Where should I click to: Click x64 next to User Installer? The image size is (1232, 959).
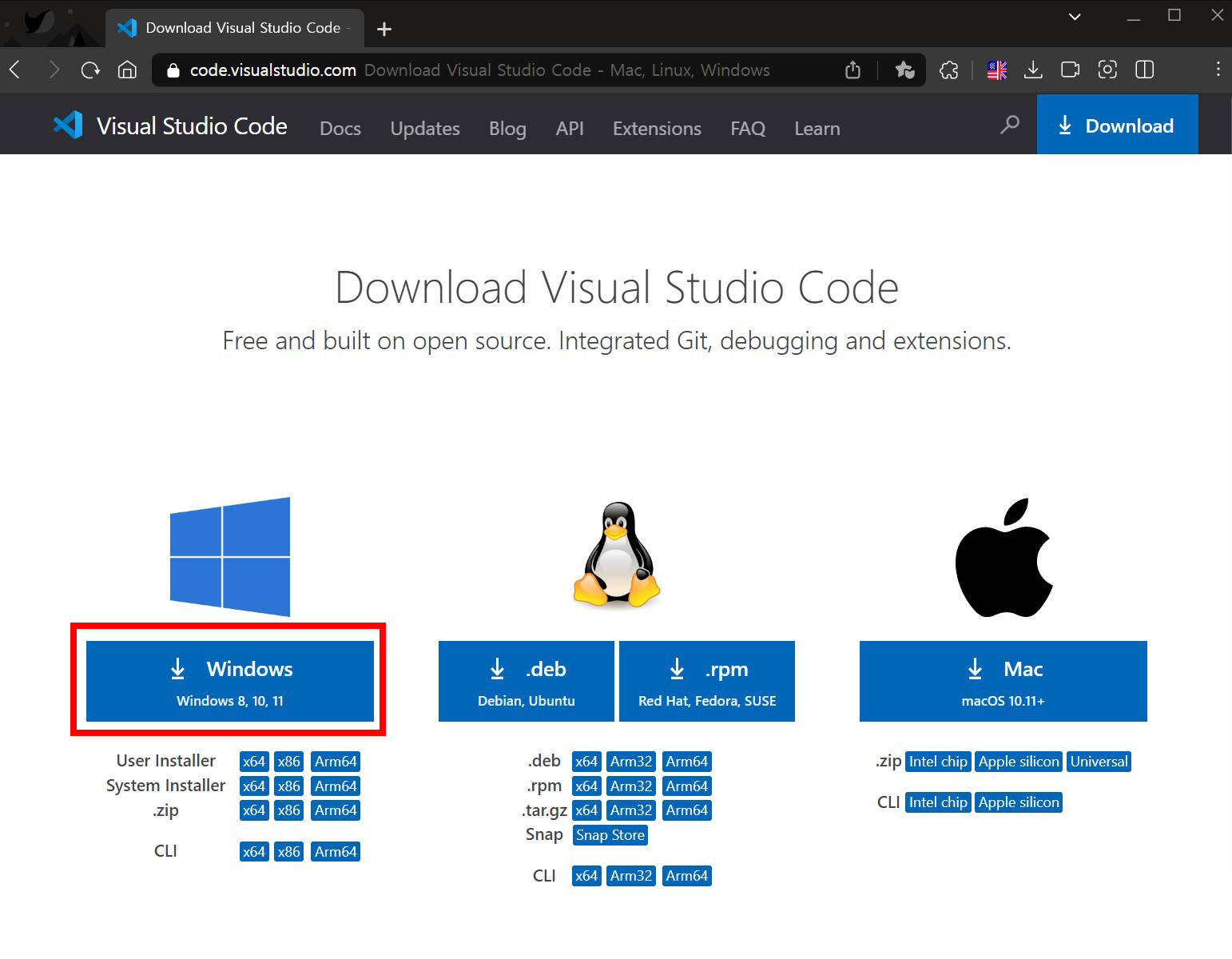coord(254,762)
